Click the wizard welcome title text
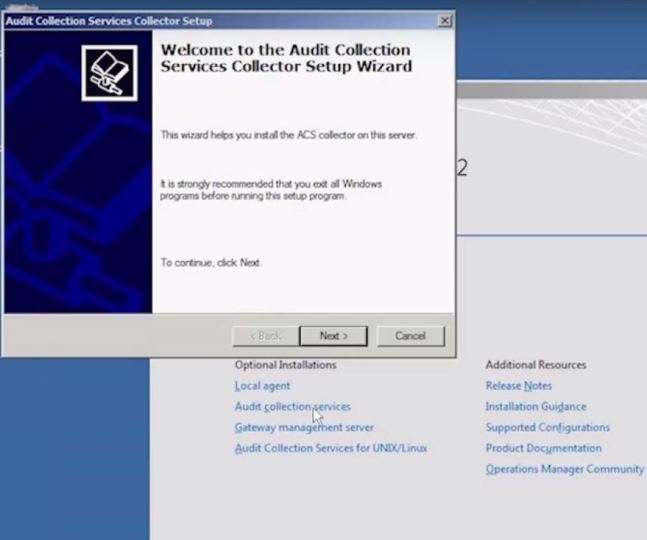The image size is (647, 540). point(286,58)
